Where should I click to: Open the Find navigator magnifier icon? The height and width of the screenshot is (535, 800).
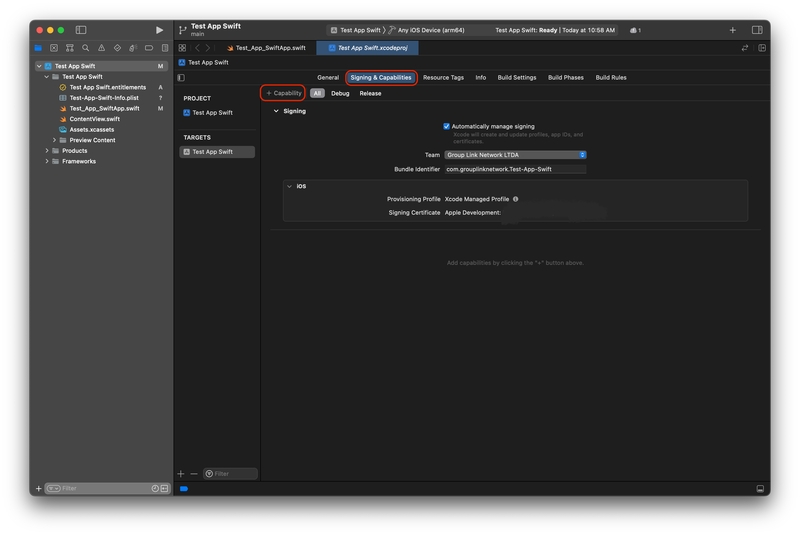pyautogui.click(x=86, y=48)
